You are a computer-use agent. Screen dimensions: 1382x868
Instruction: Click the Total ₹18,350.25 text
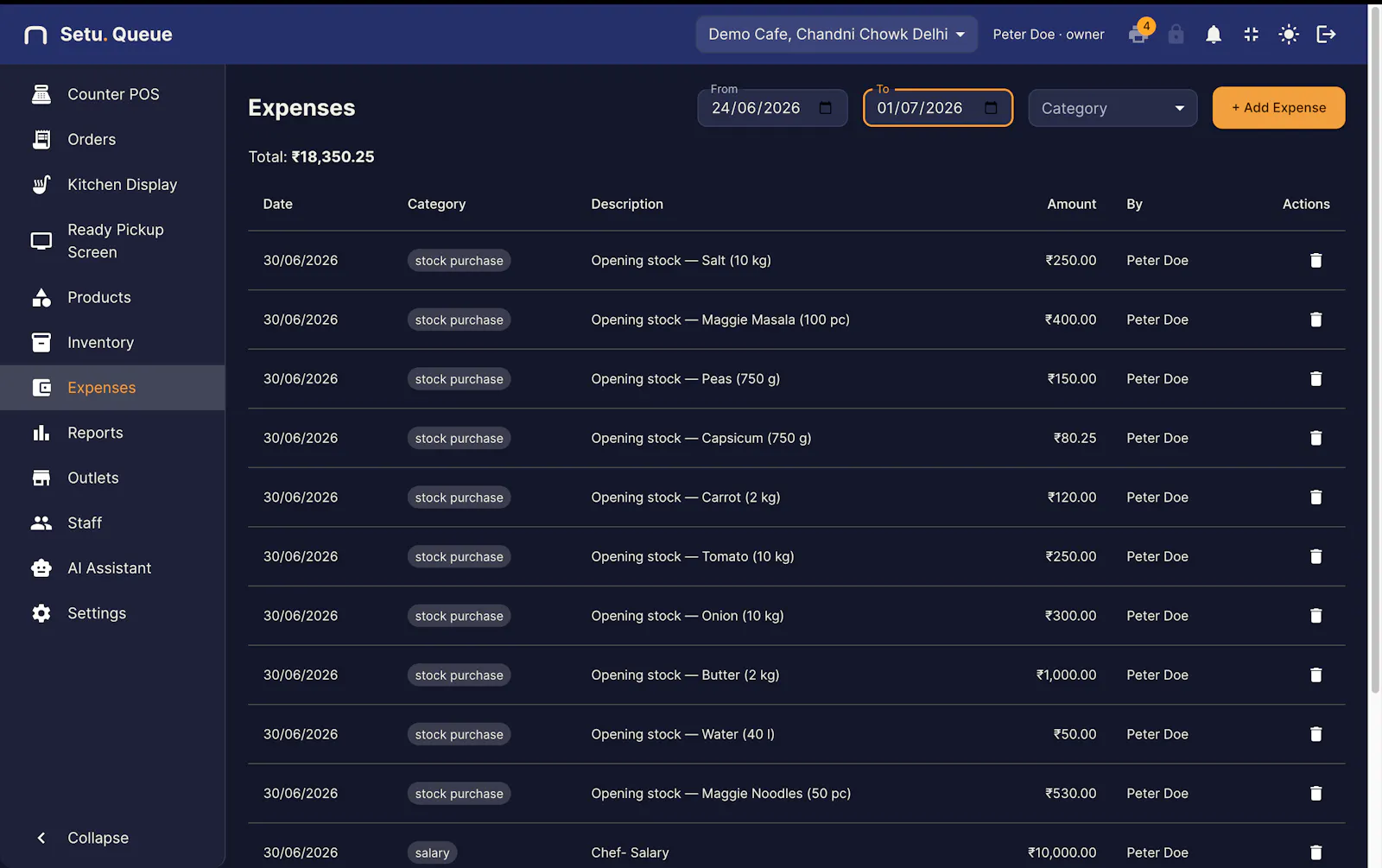(x=311, y=156)
